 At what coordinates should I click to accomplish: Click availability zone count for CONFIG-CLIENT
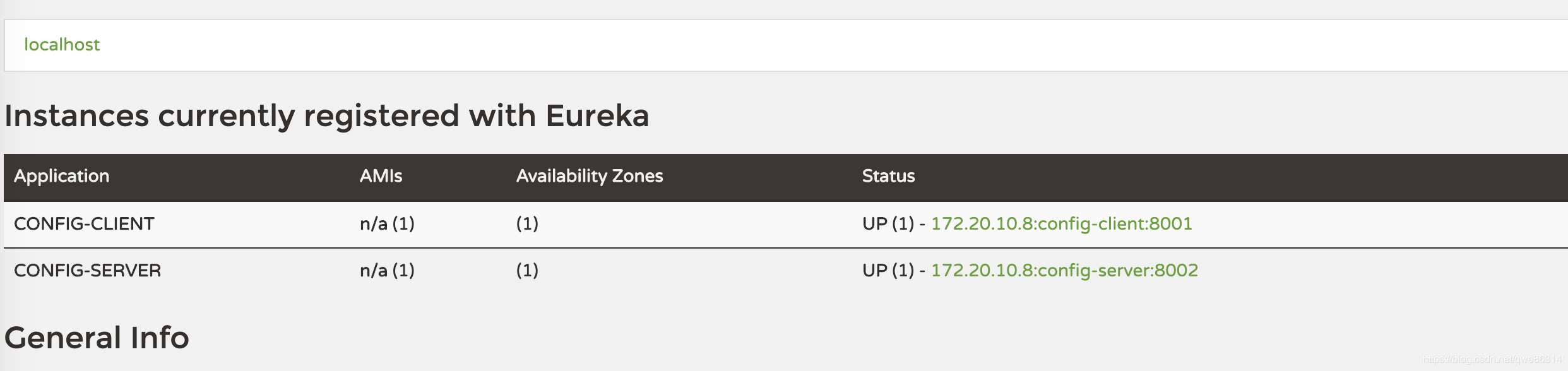point(527,224)
